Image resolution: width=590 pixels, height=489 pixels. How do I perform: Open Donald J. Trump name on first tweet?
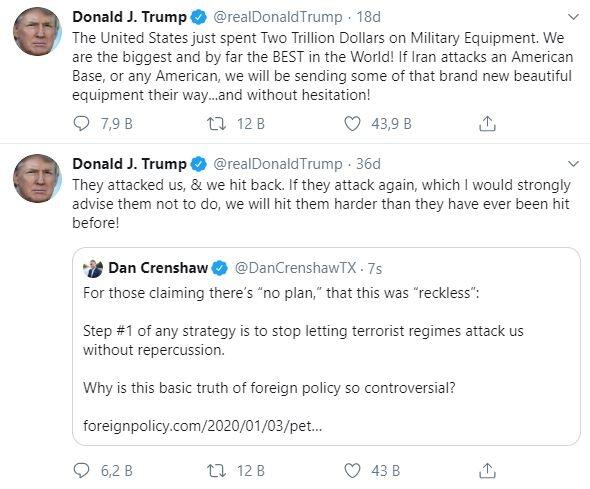(x=129, y=17)
